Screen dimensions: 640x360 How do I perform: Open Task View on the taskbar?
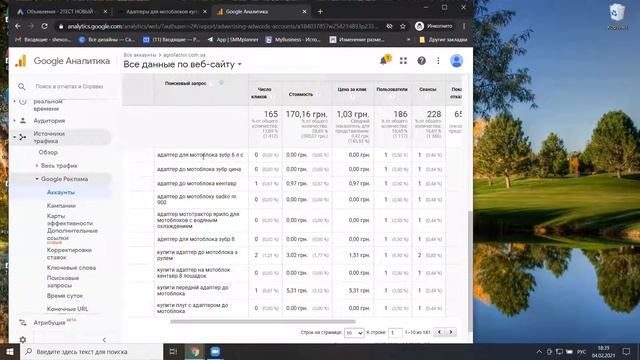click(x=173, y=351)
